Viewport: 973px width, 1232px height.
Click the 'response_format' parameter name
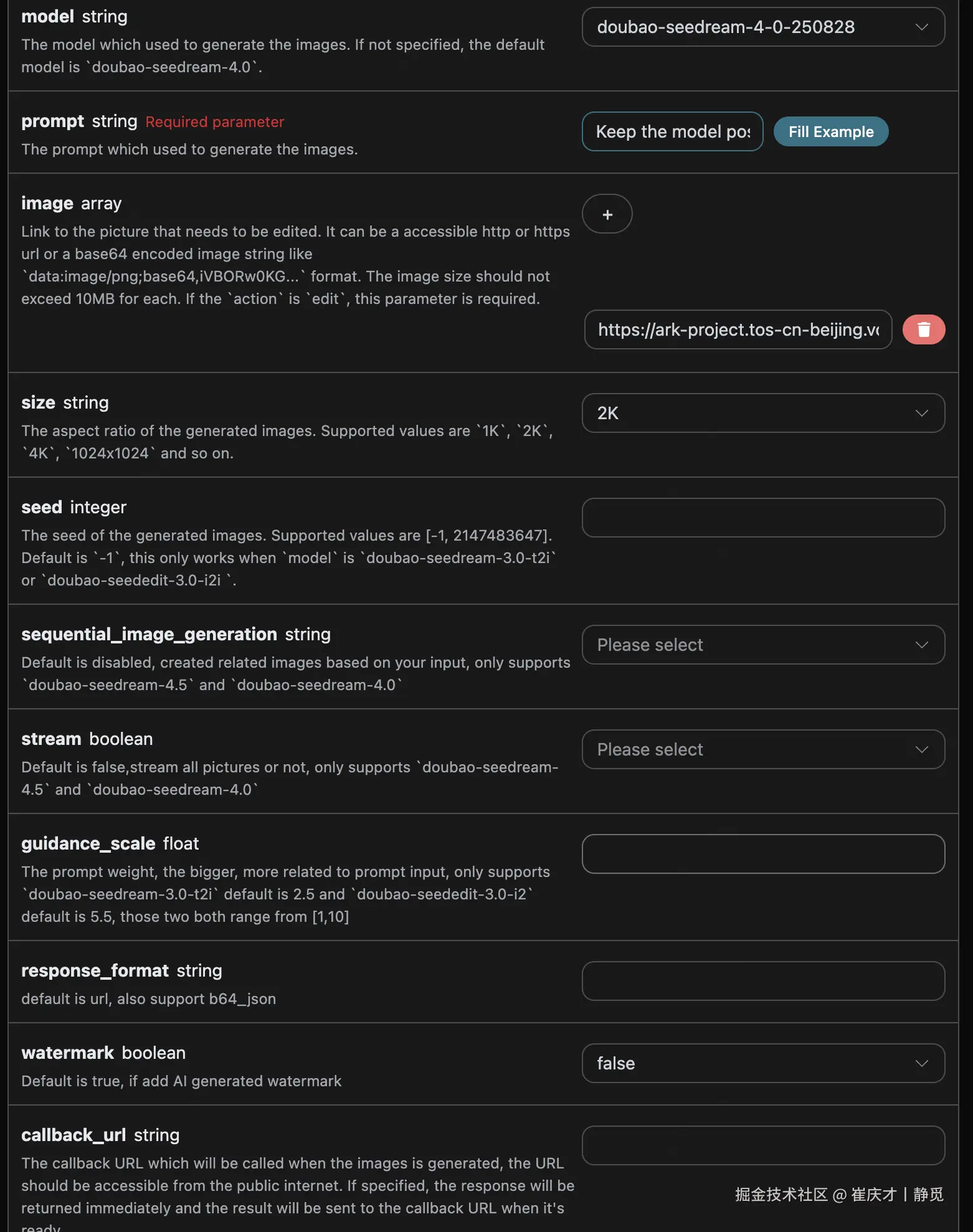pos(95,971)
